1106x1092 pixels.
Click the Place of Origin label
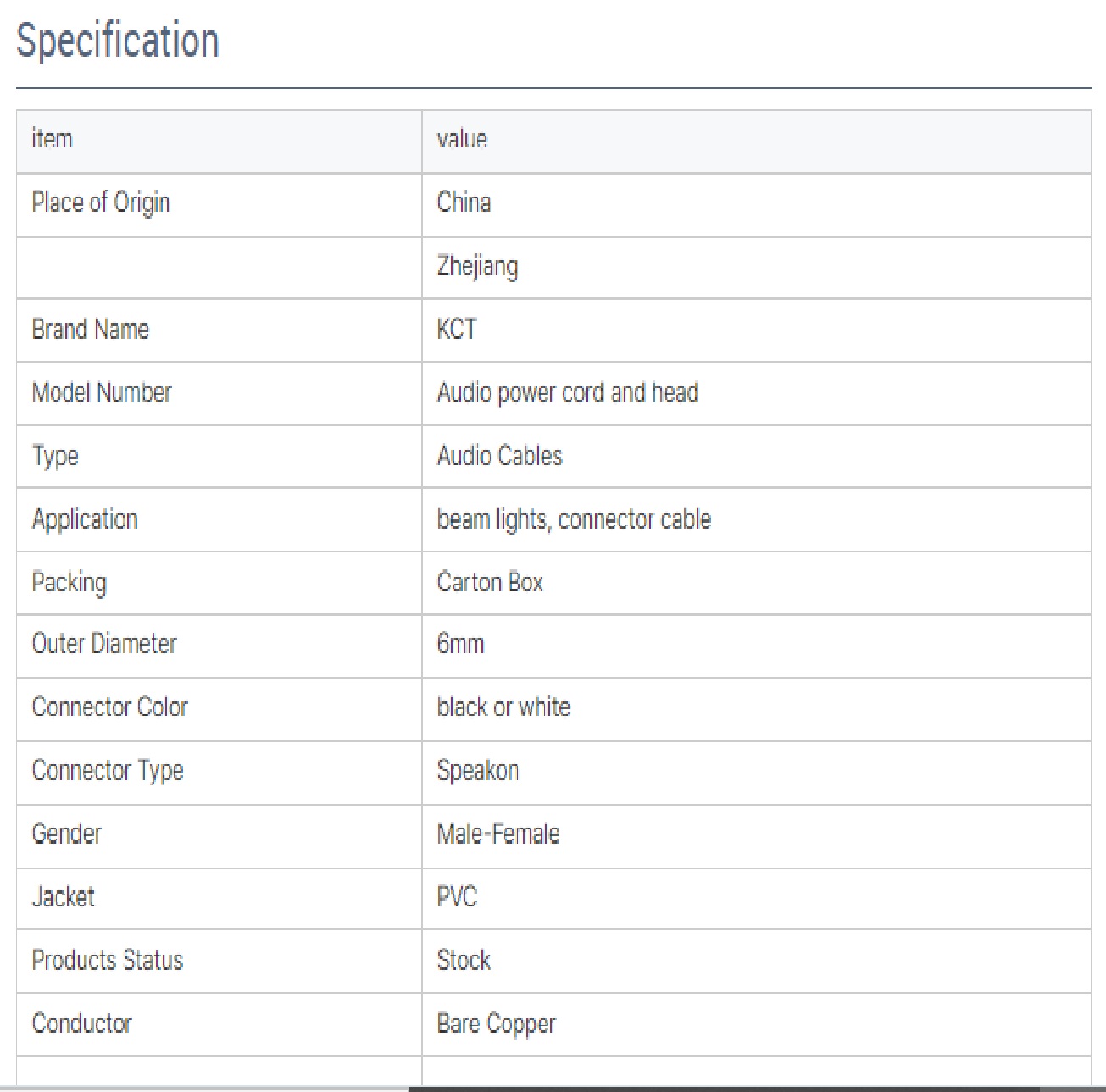click(x=101, y=202)
